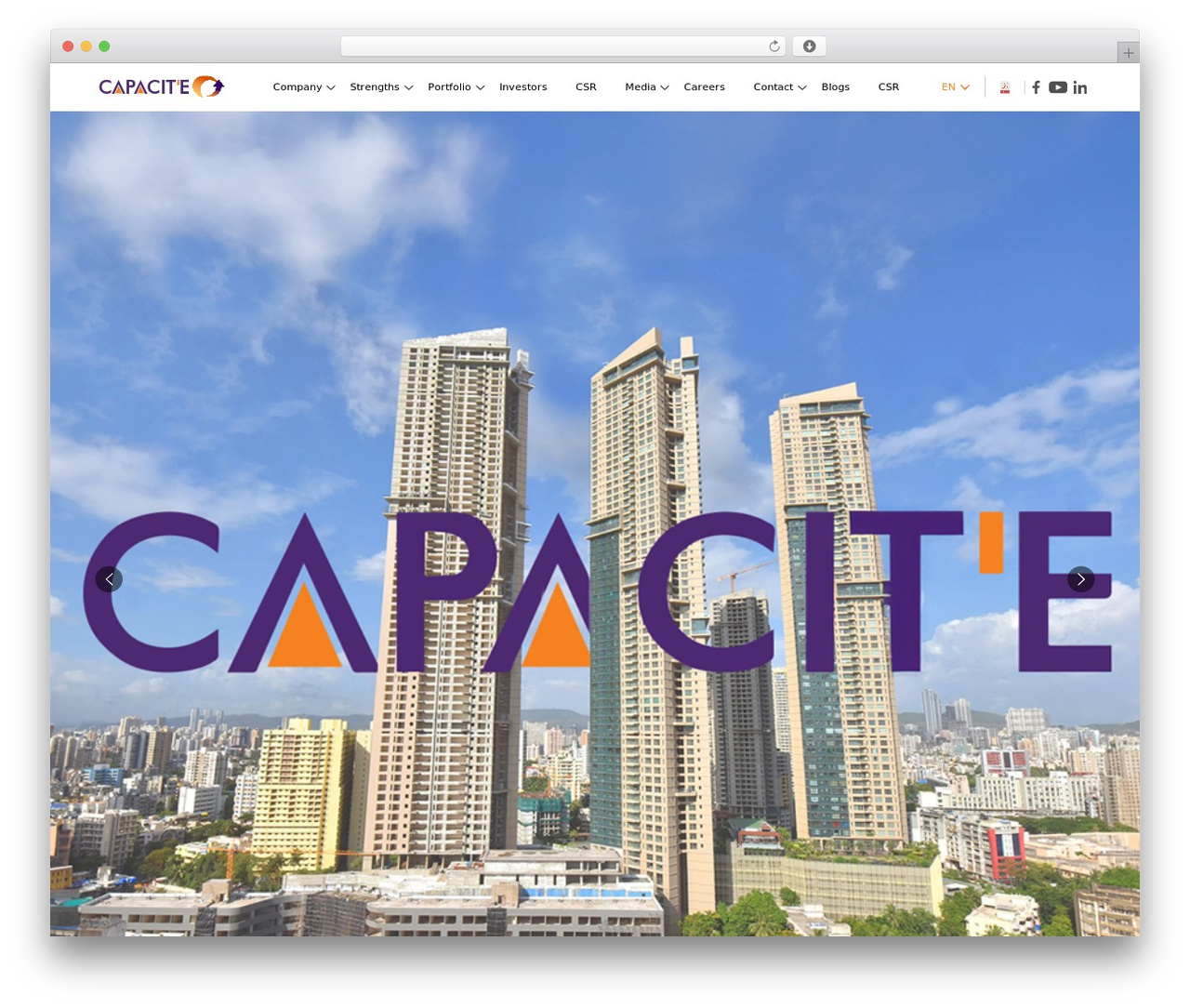Open the Investors page
Viewport: 1190px width, 1008px height.
[x=522, y=86]
